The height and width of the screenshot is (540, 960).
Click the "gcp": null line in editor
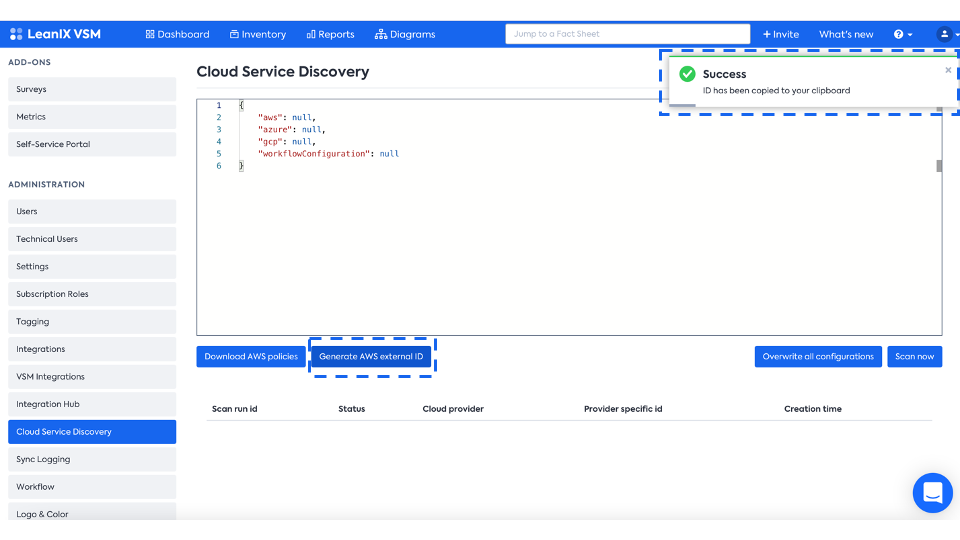(x=287, y=141)
